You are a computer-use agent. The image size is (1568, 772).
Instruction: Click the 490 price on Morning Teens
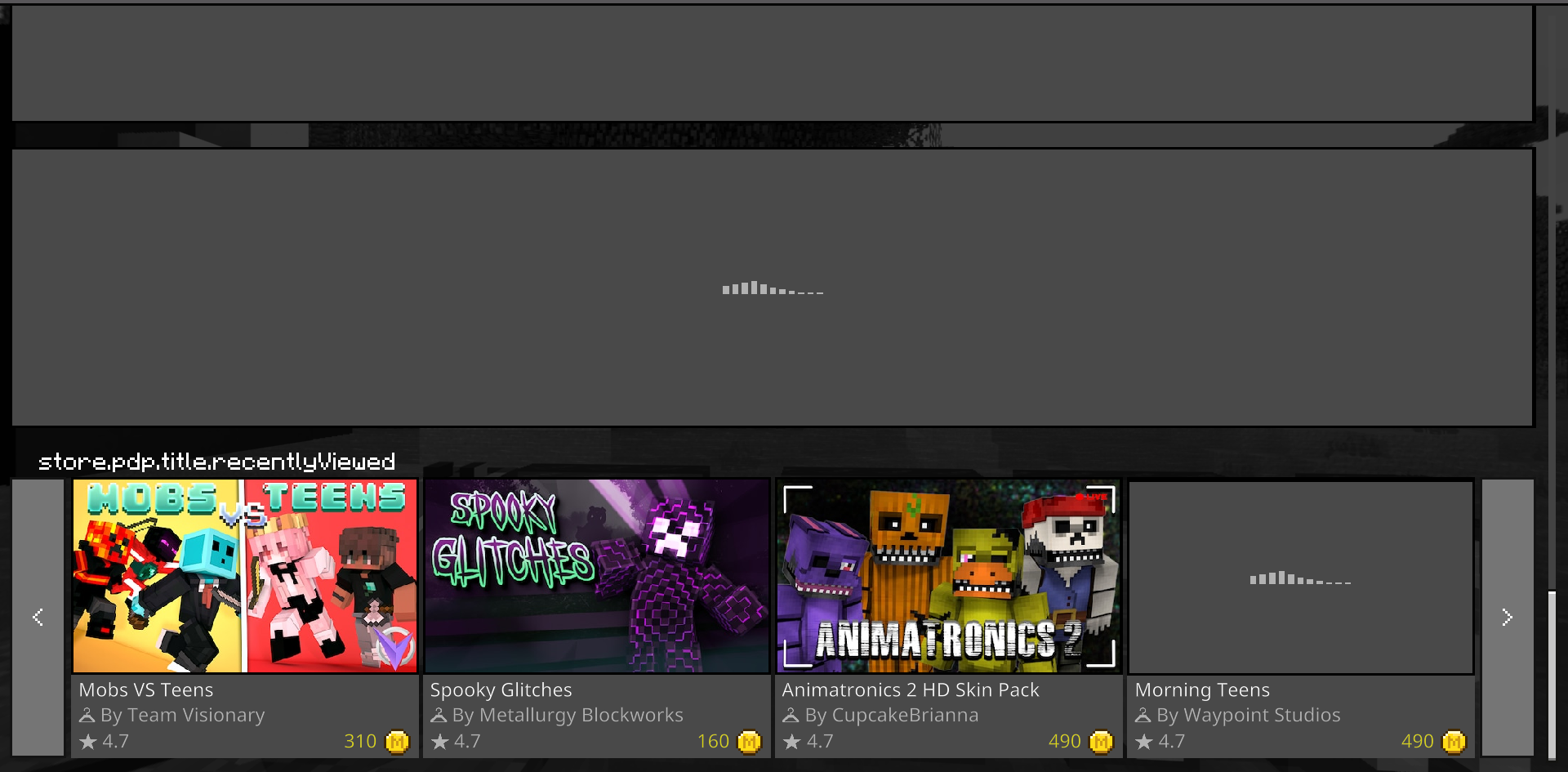click(1418, 742)
